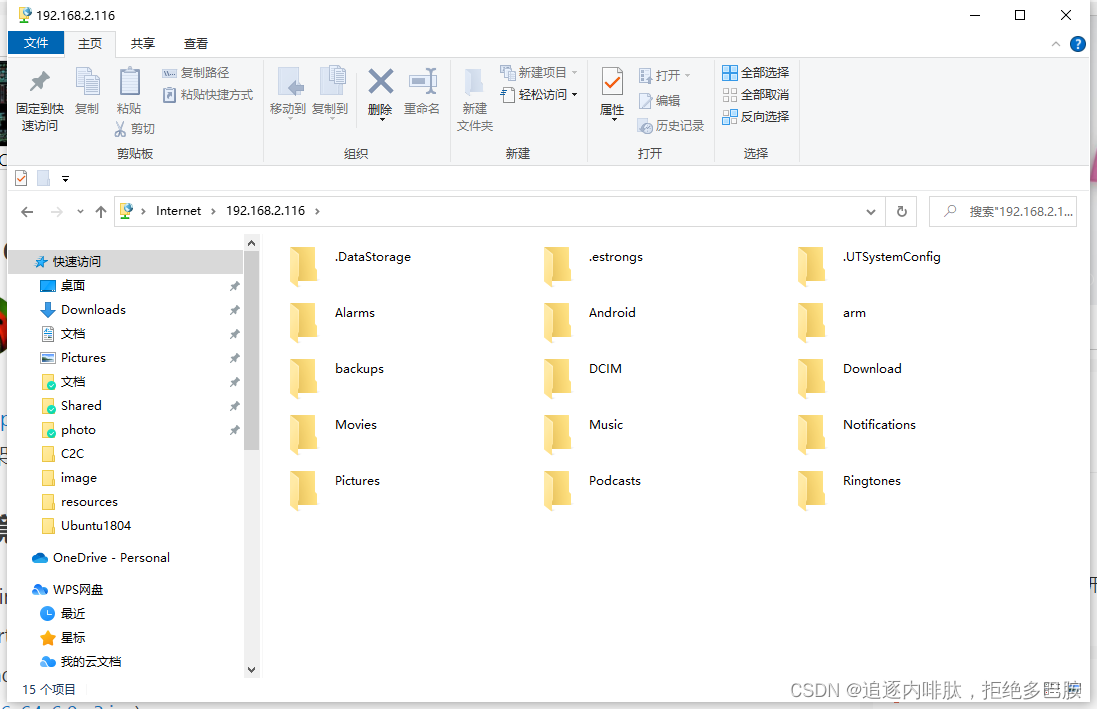Click the quick access Properties checkmark icon
Viewport: 1097px width, 709px height.
pyautogui.click(x=21, y=178)
